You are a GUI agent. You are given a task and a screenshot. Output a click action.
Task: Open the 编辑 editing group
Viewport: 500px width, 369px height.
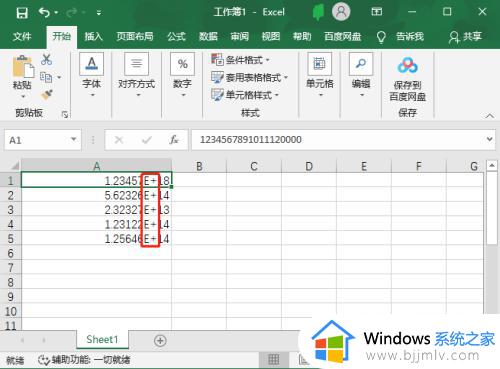point(361,76)
